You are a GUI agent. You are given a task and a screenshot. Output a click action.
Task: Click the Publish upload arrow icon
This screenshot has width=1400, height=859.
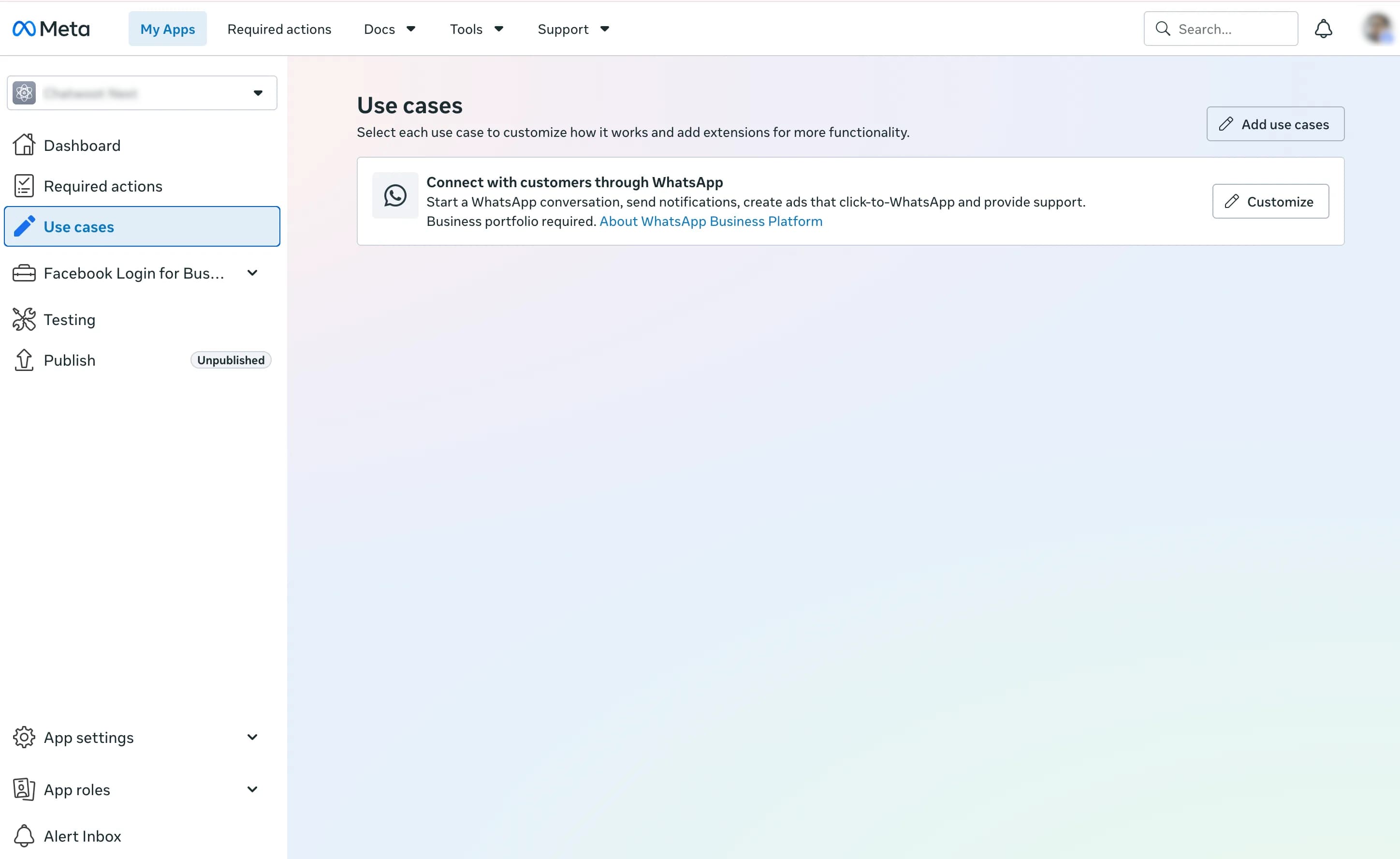24,360
